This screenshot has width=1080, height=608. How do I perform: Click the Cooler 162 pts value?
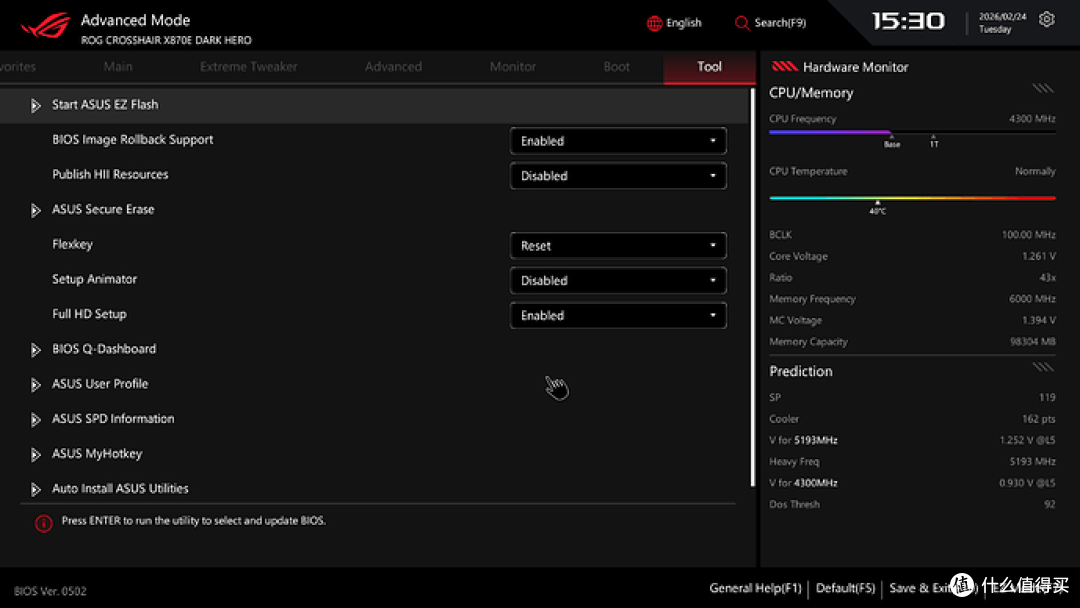coord(1039,419)
